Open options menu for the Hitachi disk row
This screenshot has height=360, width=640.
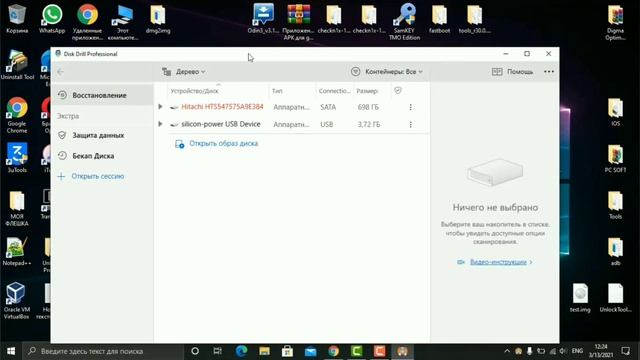coord(411,107)
